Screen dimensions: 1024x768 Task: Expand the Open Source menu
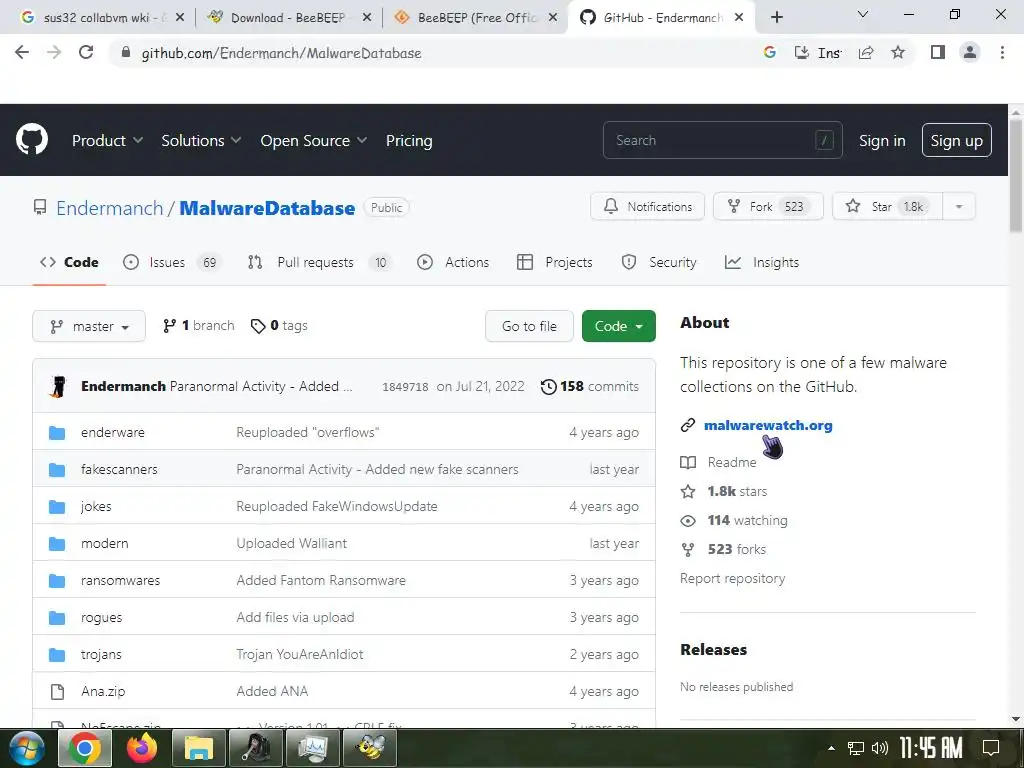coord(313,140)
